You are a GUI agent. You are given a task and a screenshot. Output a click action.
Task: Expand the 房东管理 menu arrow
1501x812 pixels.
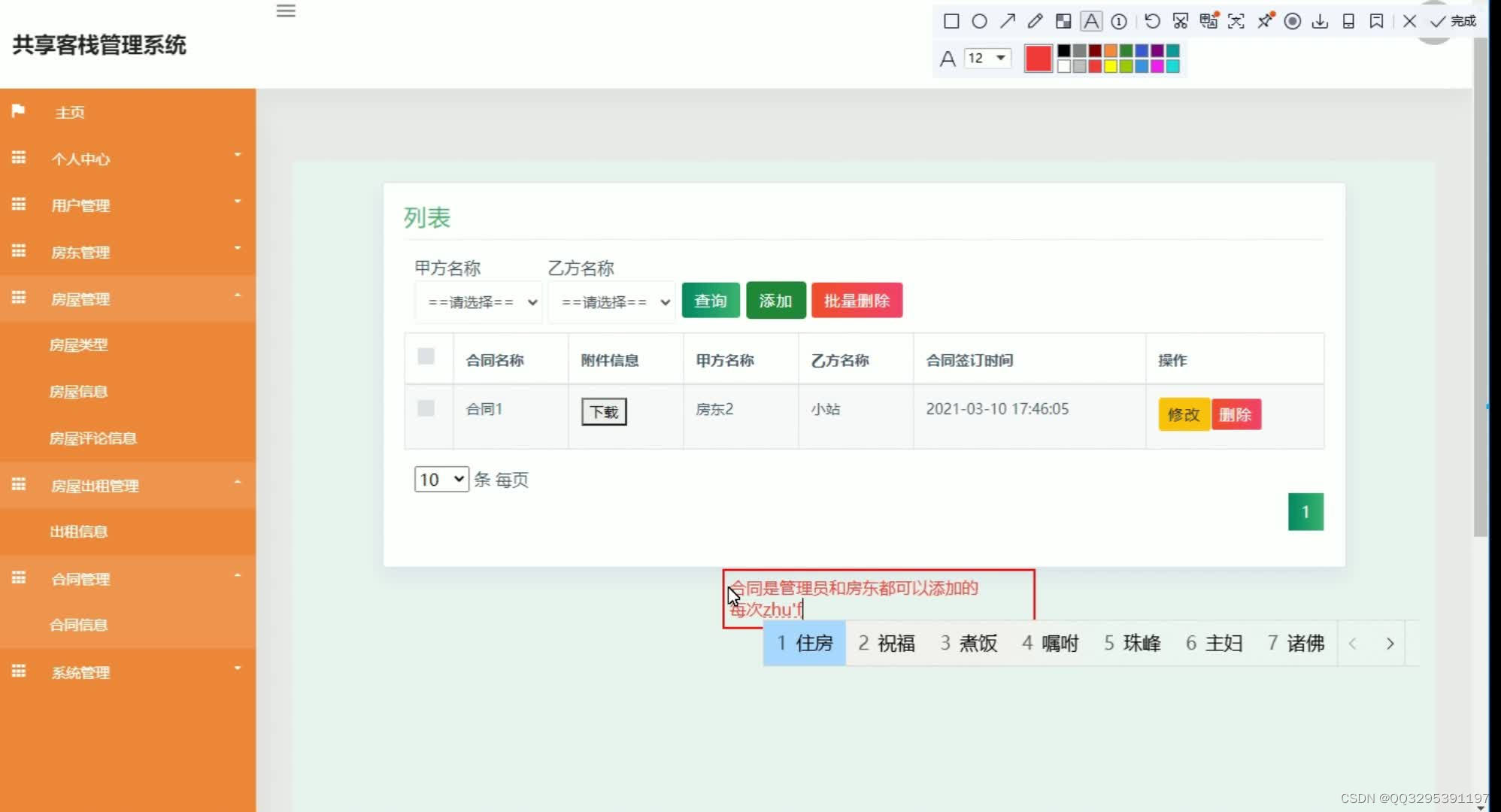pyautogui.click(x=238, y=248)
